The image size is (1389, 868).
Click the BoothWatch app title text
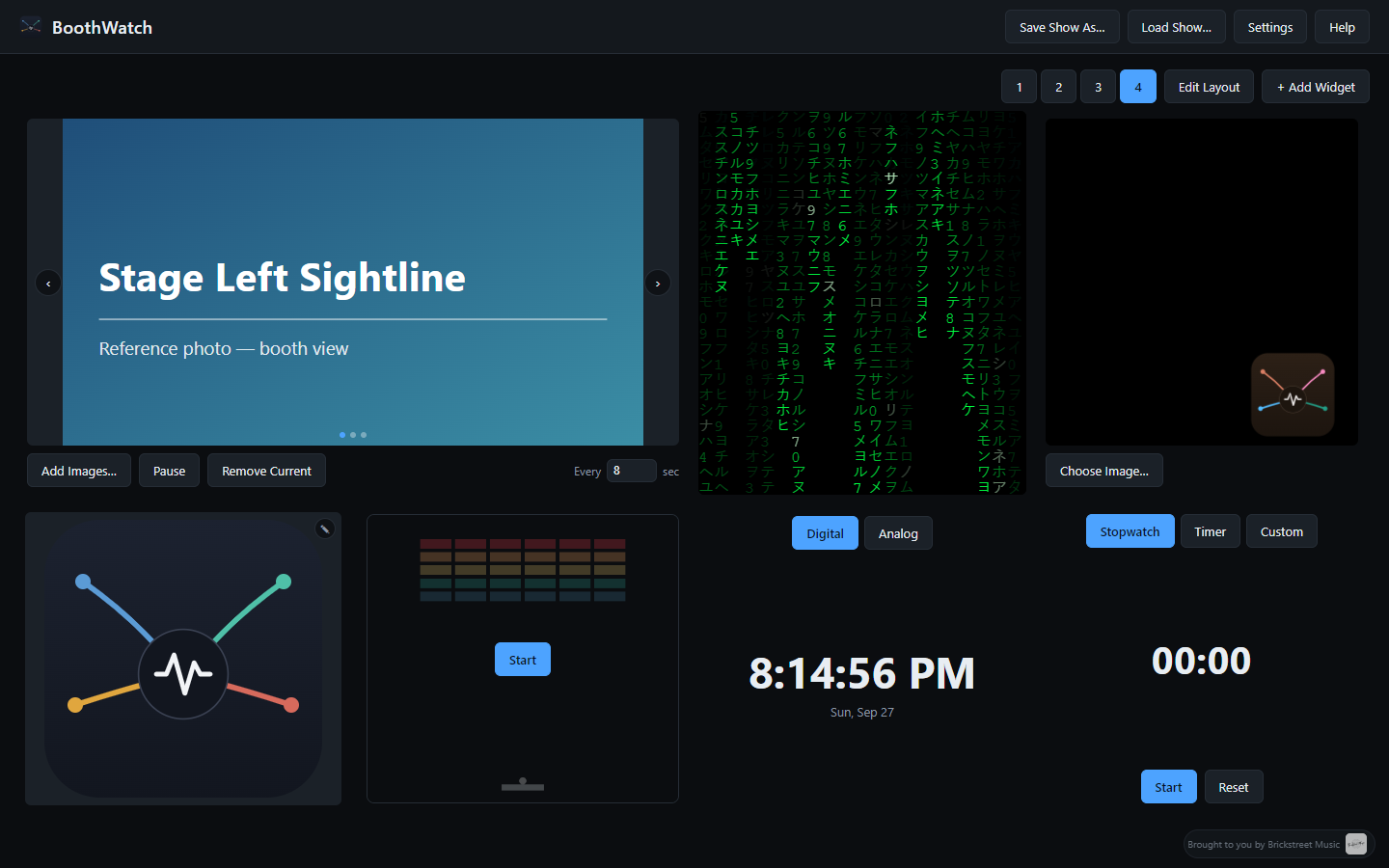[x=102, y=27]
